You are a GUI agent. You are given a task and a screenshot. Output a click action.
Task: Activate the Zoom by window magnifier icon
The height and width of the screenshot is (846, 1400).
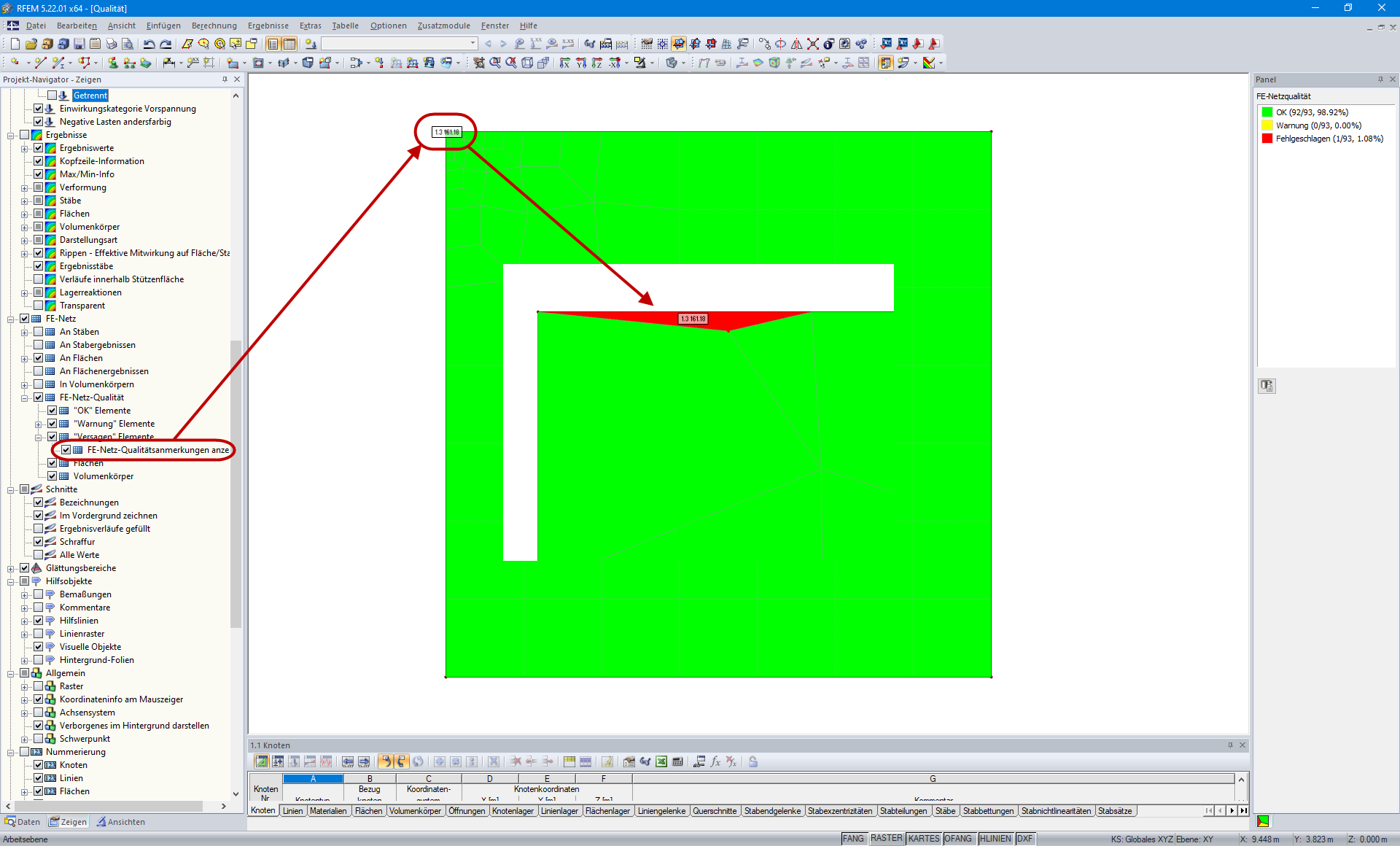pyautogui.click(x=494, y=63)
